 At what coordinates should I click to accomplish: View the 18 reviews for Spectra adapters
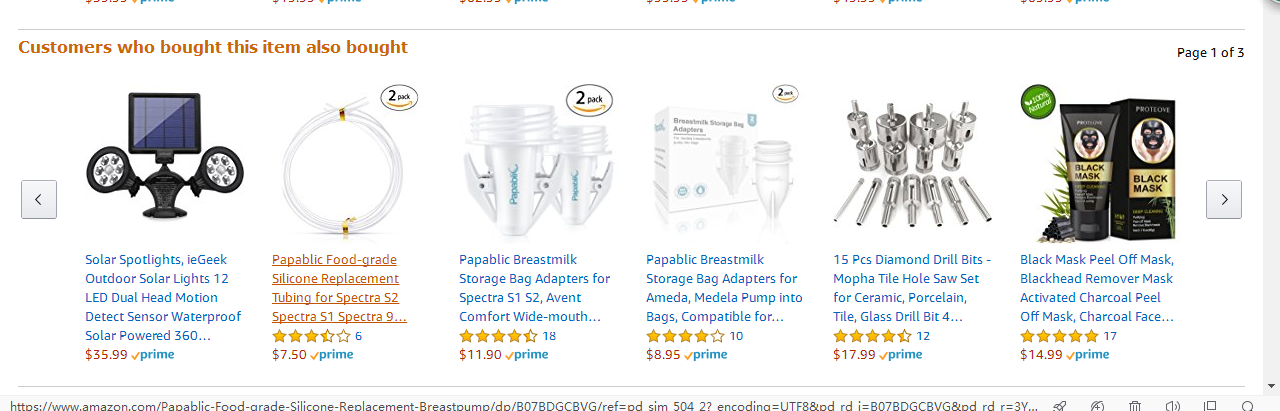(x=549, y=336)
